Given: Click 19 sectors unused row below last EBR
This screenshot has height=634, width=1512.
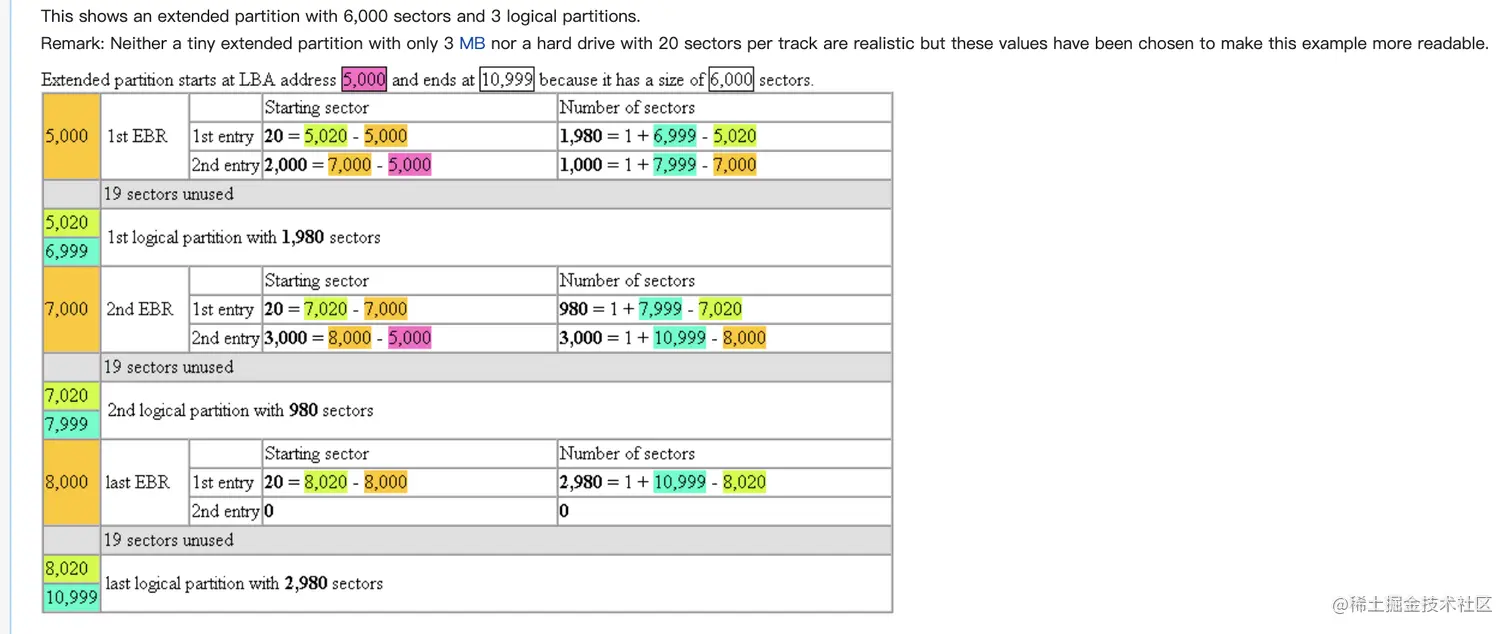Looking at the screenshot, I should tap(496, 540).
